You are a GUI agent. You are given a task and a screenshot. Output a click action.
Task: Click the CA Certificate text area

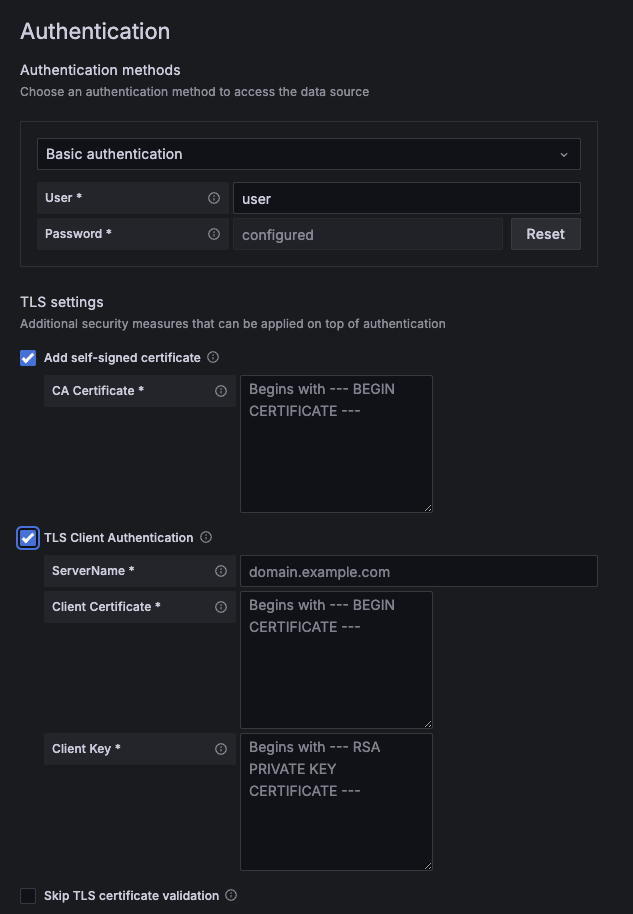(x=336, y=443)
